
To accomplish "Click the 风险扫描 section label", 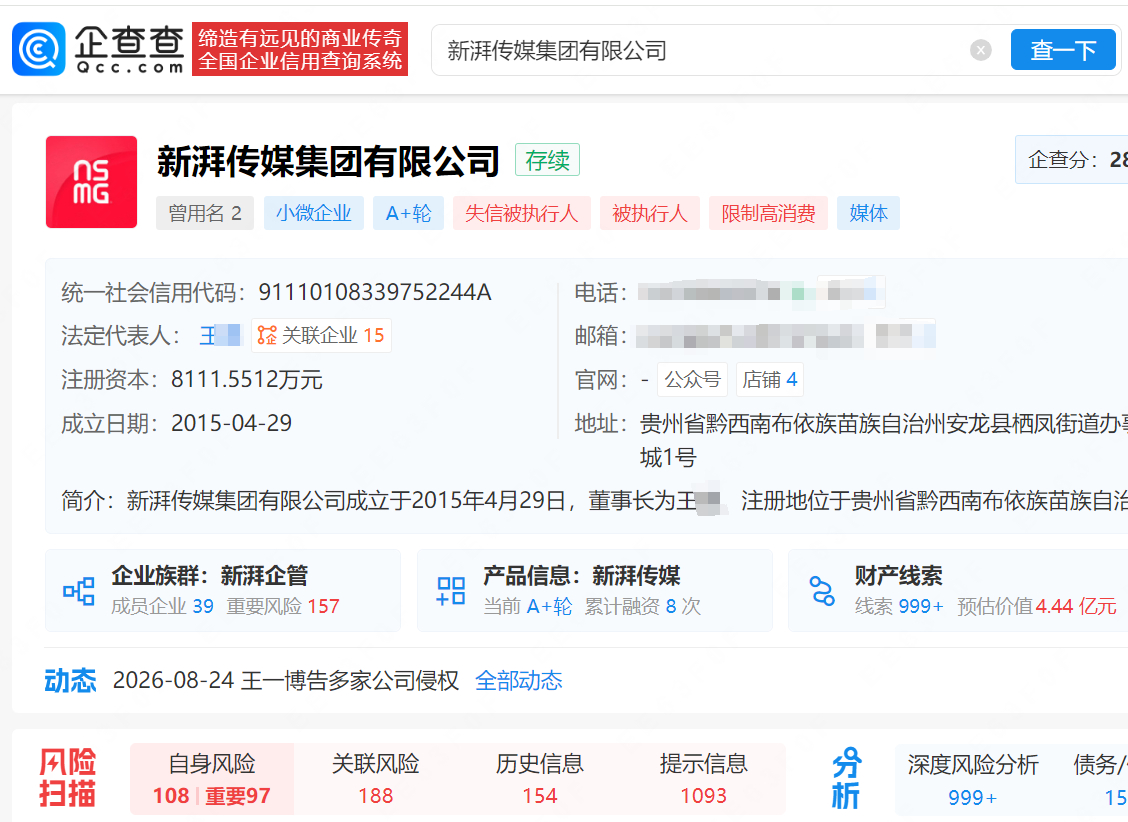I will click(68, 778).
